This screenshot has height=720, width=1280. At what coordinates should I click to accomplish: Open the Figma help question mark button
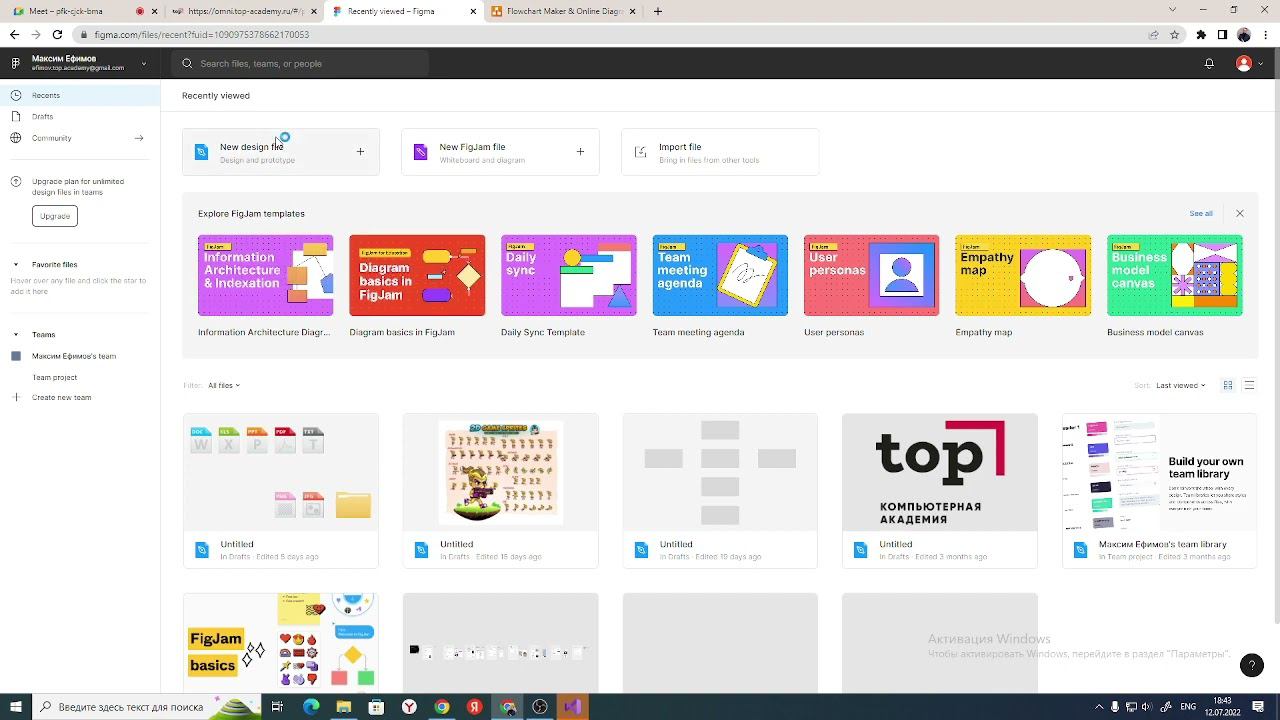pos(1251,665)
